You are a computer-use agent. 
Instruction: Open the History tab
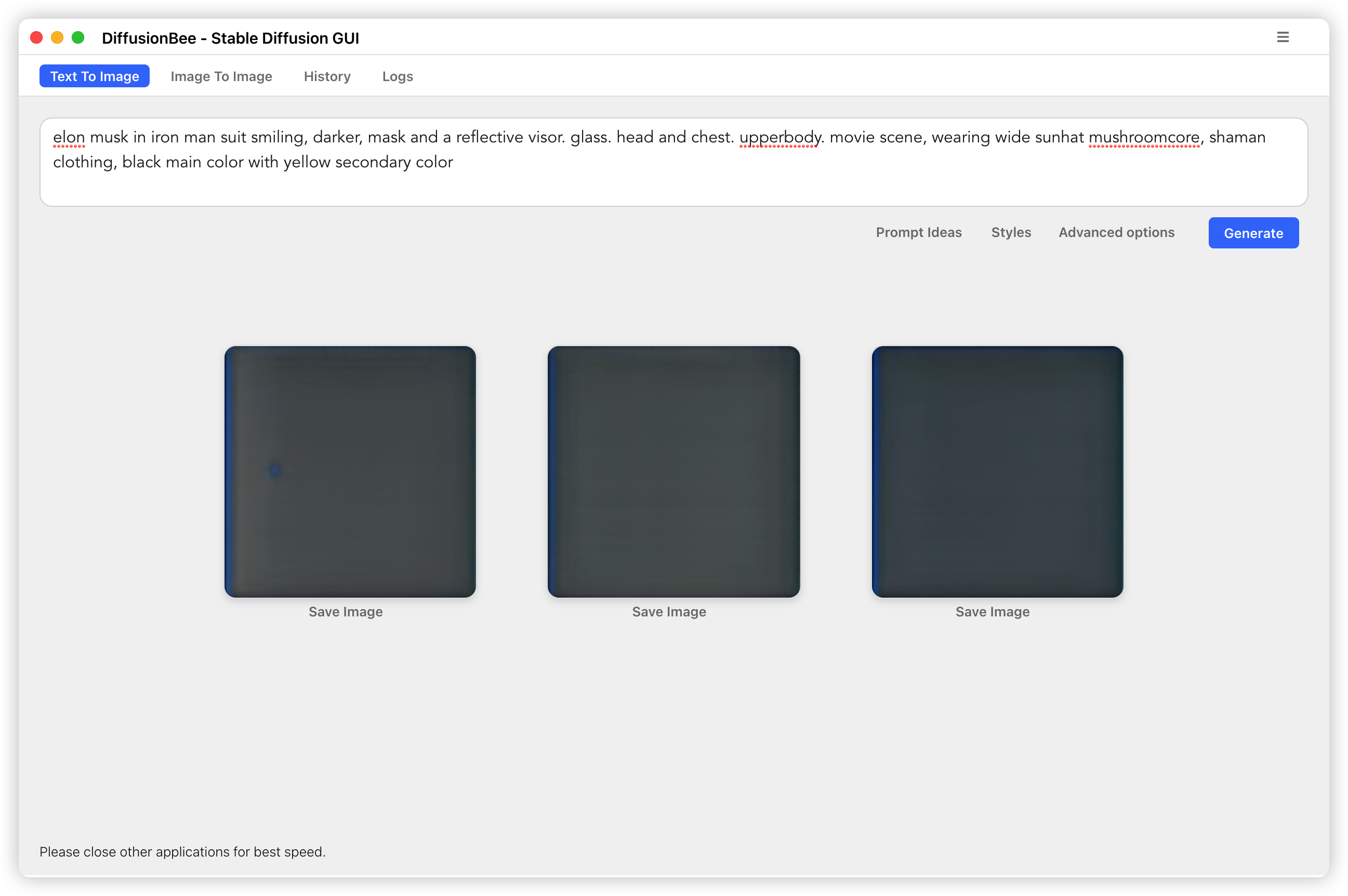click(326, 76)
